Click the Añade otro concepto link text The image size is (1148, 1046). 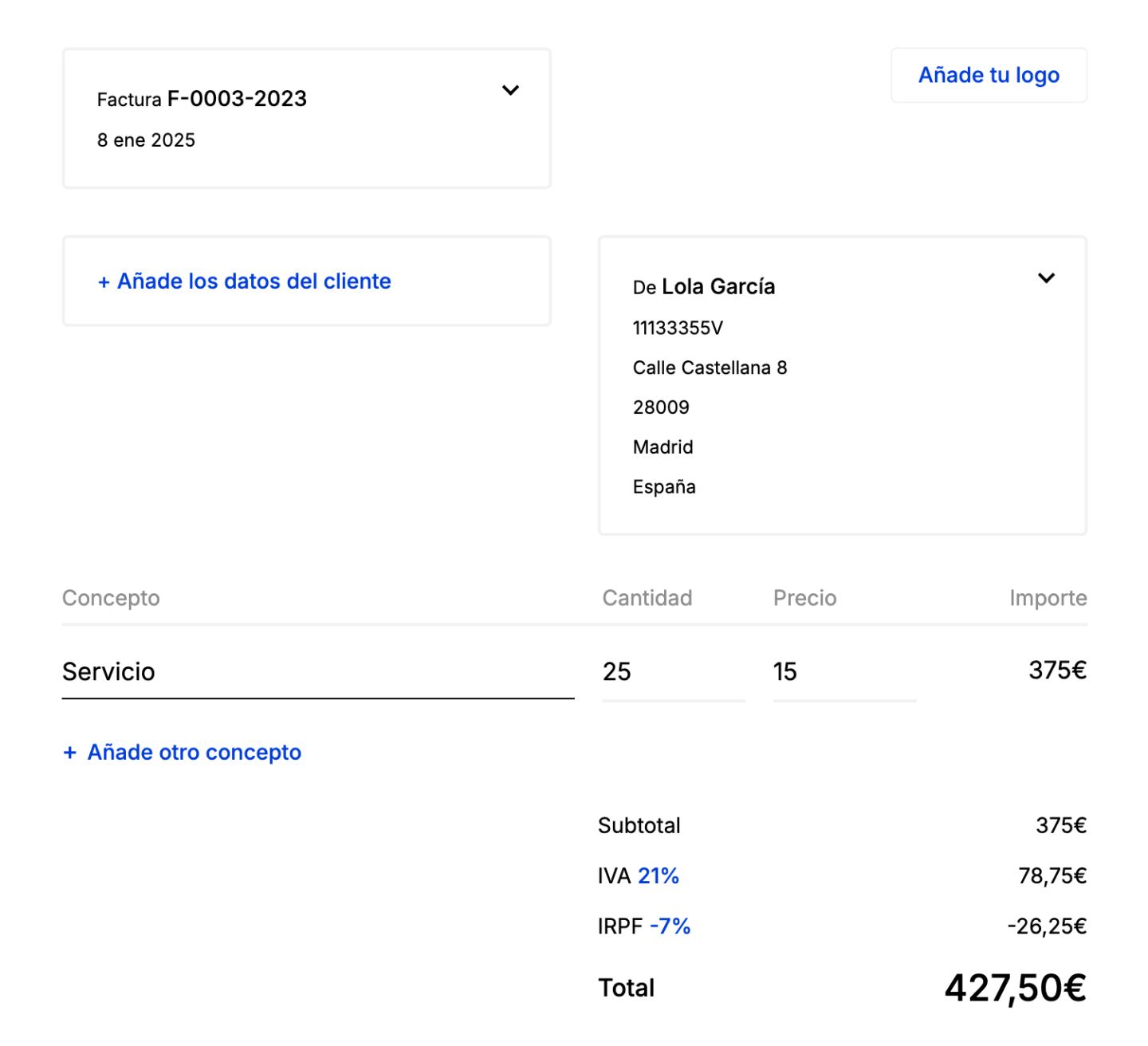coord(195,753)
